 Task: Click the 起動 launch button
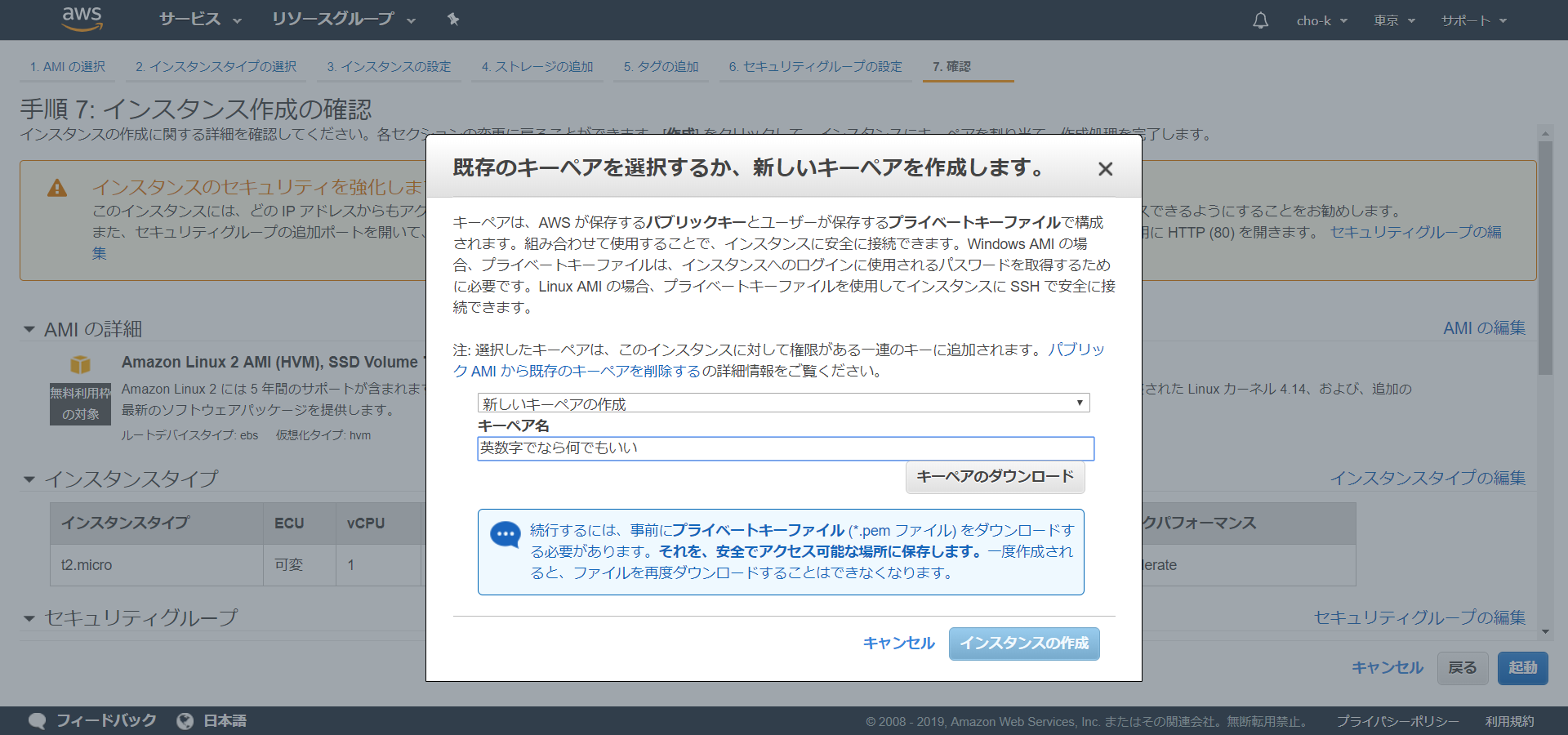point(1522,668)
